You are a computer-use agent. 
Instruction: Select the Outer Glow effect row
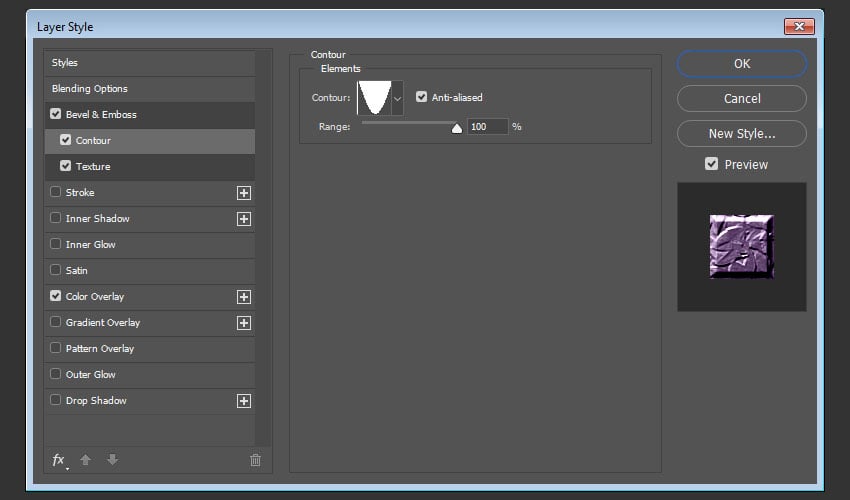pyautogui.click(x=150, y=375)
